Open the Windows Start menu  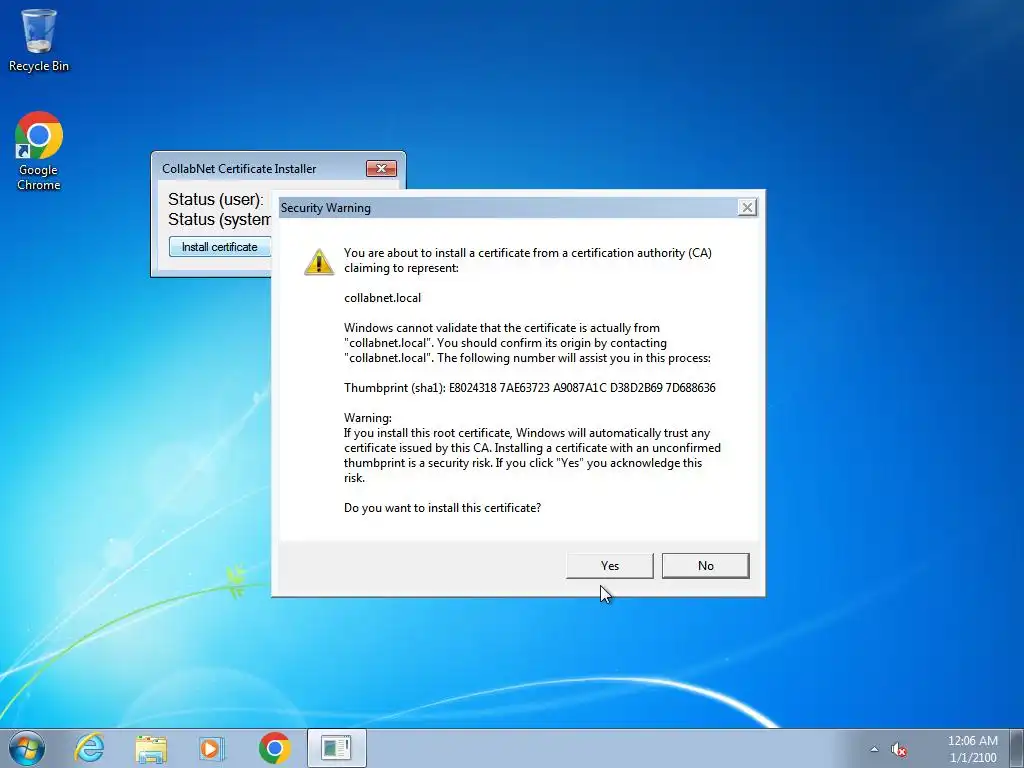click(27, 748)
